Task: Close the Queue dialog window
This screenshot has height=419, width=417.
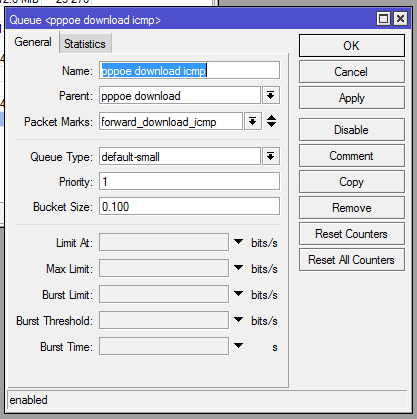Action: tap(400, 19)
